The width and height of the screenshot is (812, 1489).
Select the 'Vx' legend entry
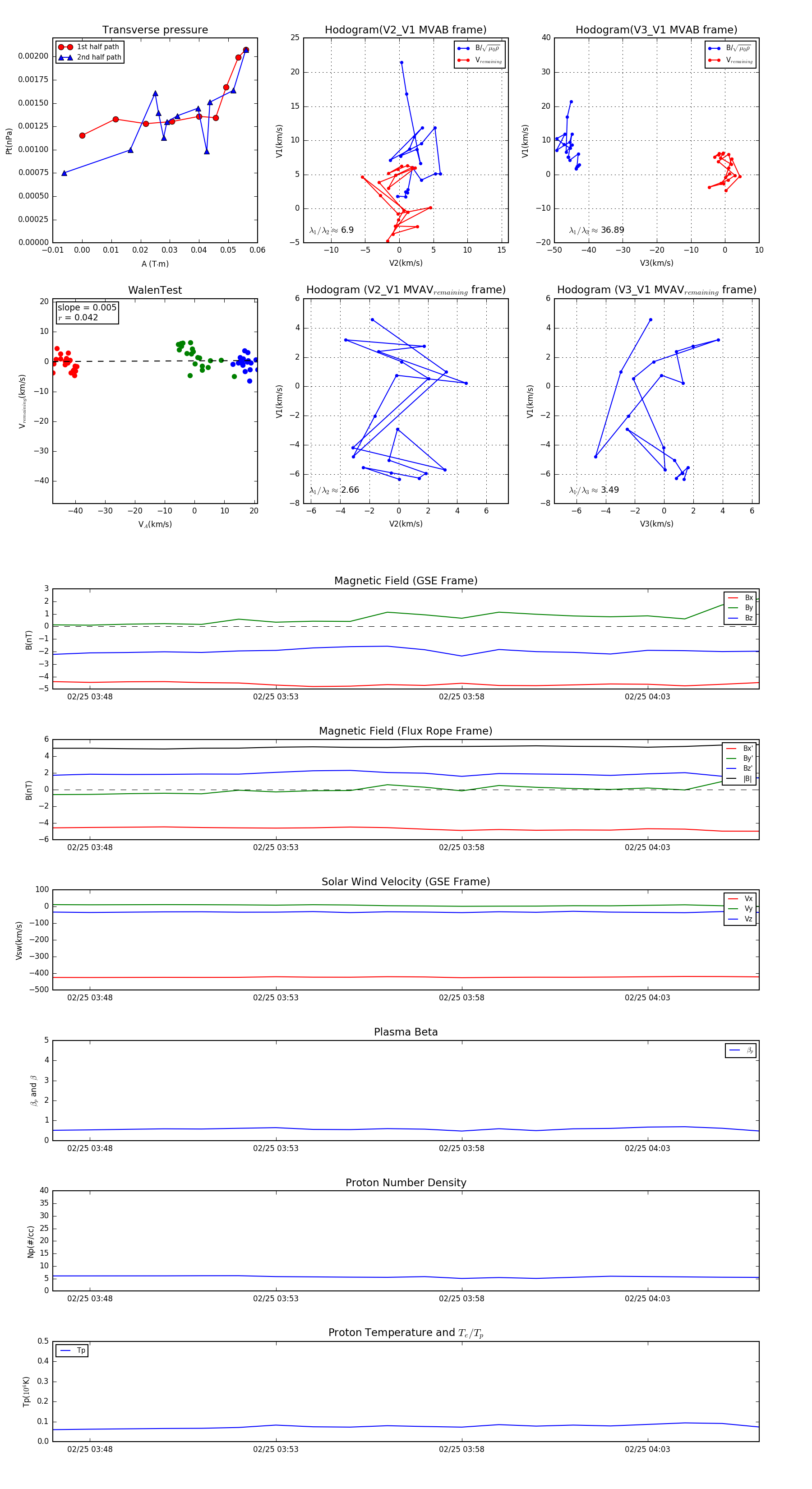[740, 899]
